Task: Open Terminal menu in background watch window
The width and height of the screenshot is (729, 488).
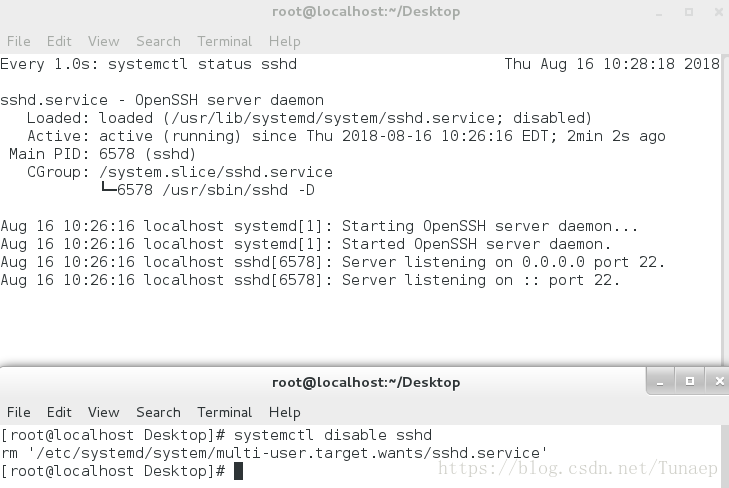Action: (x=225, y=41)
